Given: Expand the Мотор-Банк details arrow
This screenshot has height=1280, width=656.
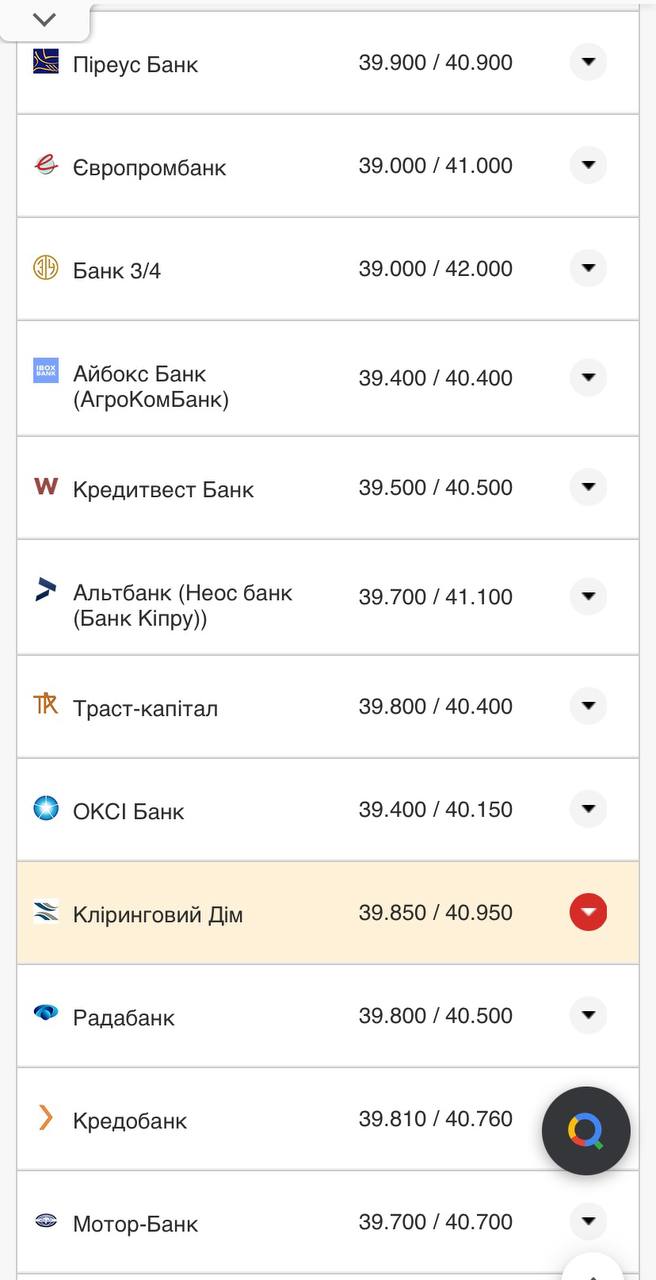Looking at the screenshot, I should tap(588, 1220).
